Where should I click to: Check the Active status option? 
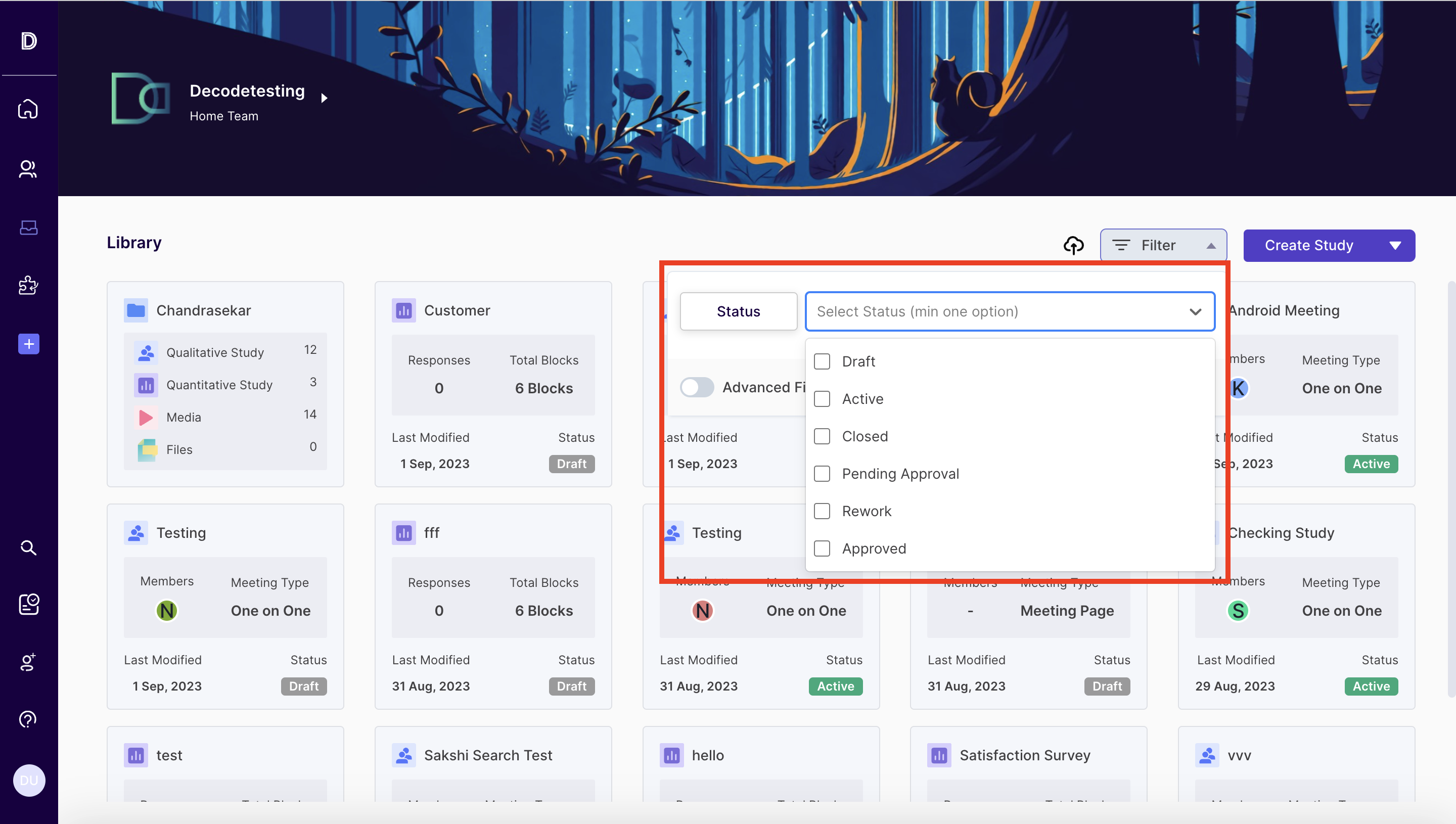(x=822, y=398)
